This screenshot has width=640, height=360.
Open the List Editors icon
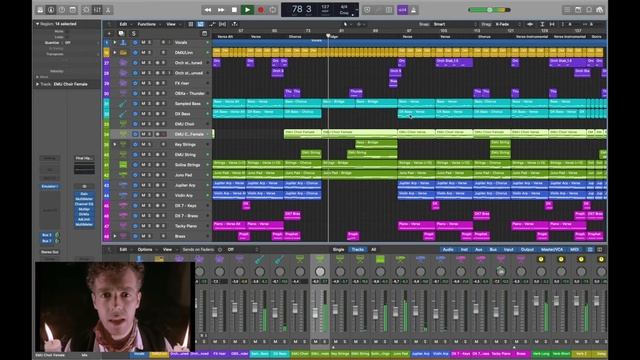pos(567,10)
